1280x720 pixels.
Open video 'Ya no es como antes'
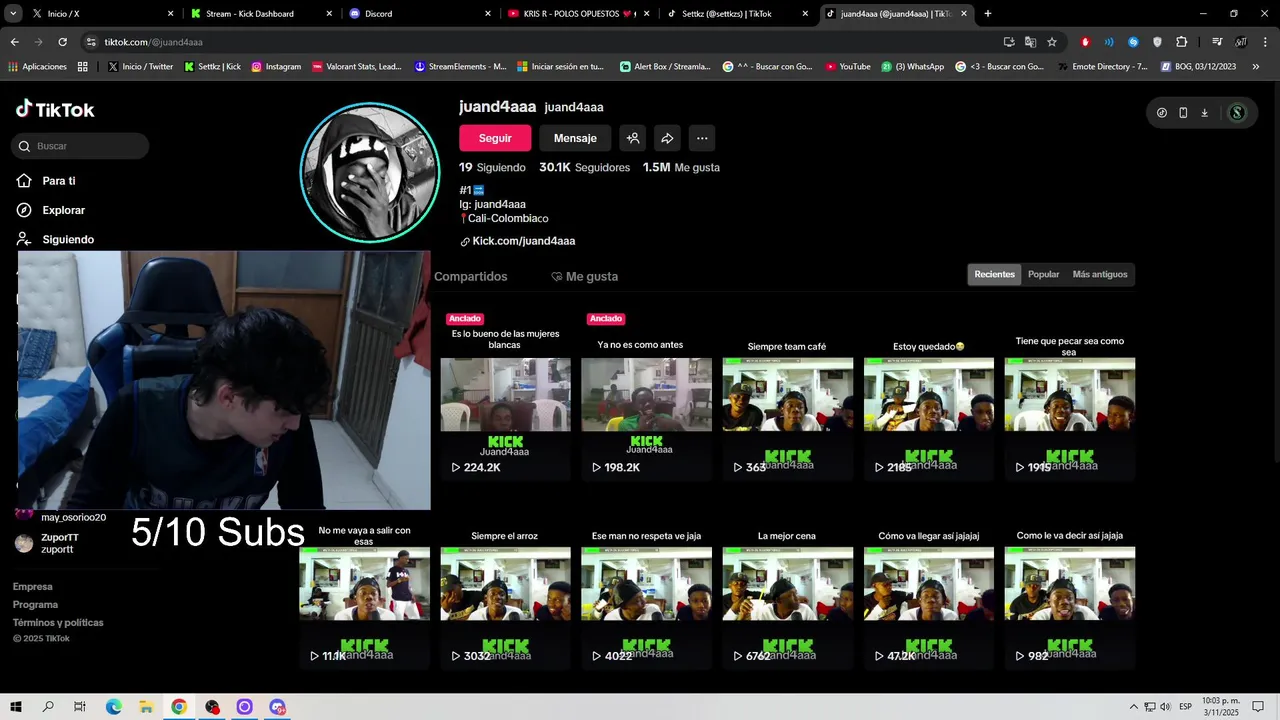646,395
